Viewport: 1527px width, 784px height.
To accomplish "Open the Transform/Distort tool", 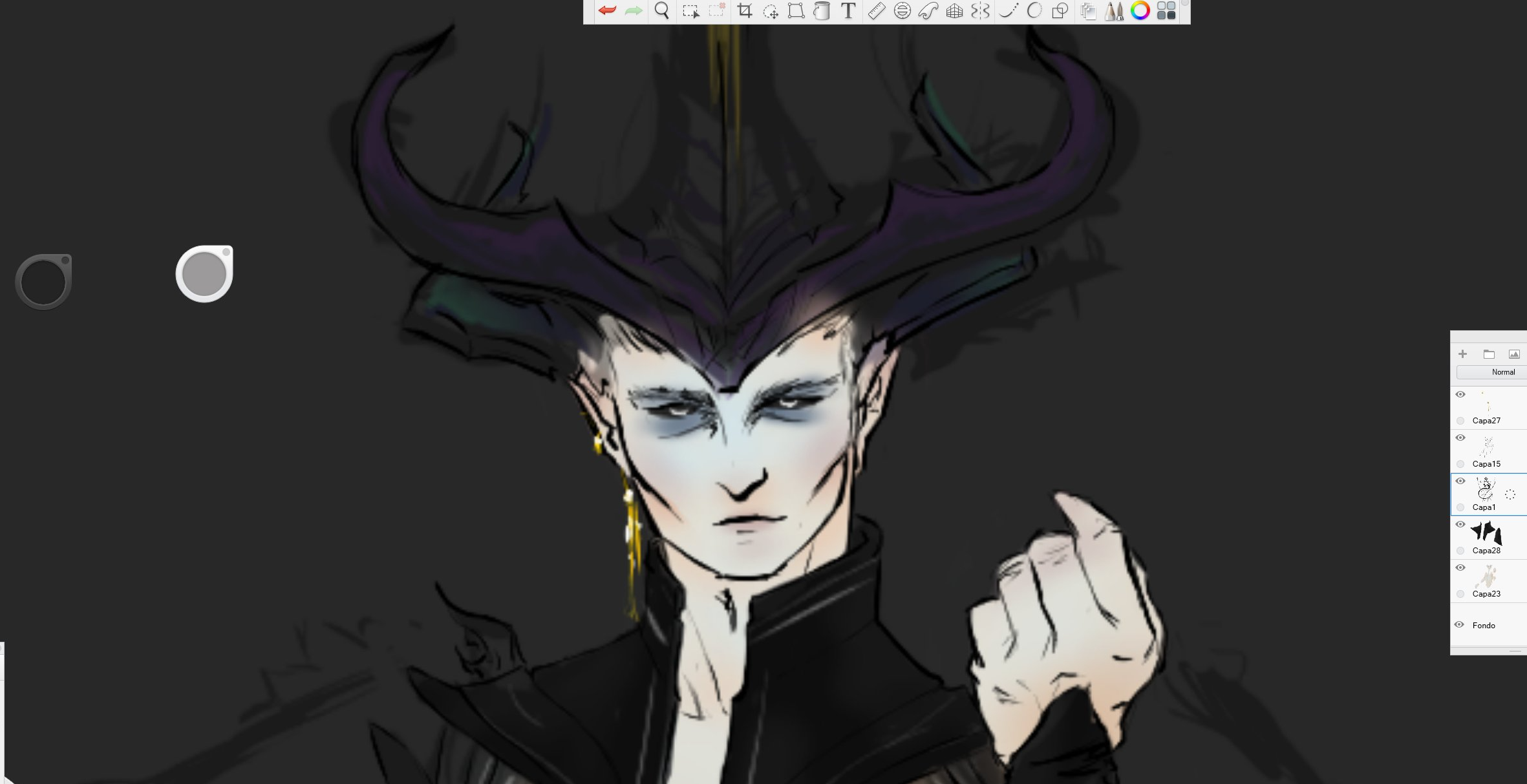I will coord(796,10).
